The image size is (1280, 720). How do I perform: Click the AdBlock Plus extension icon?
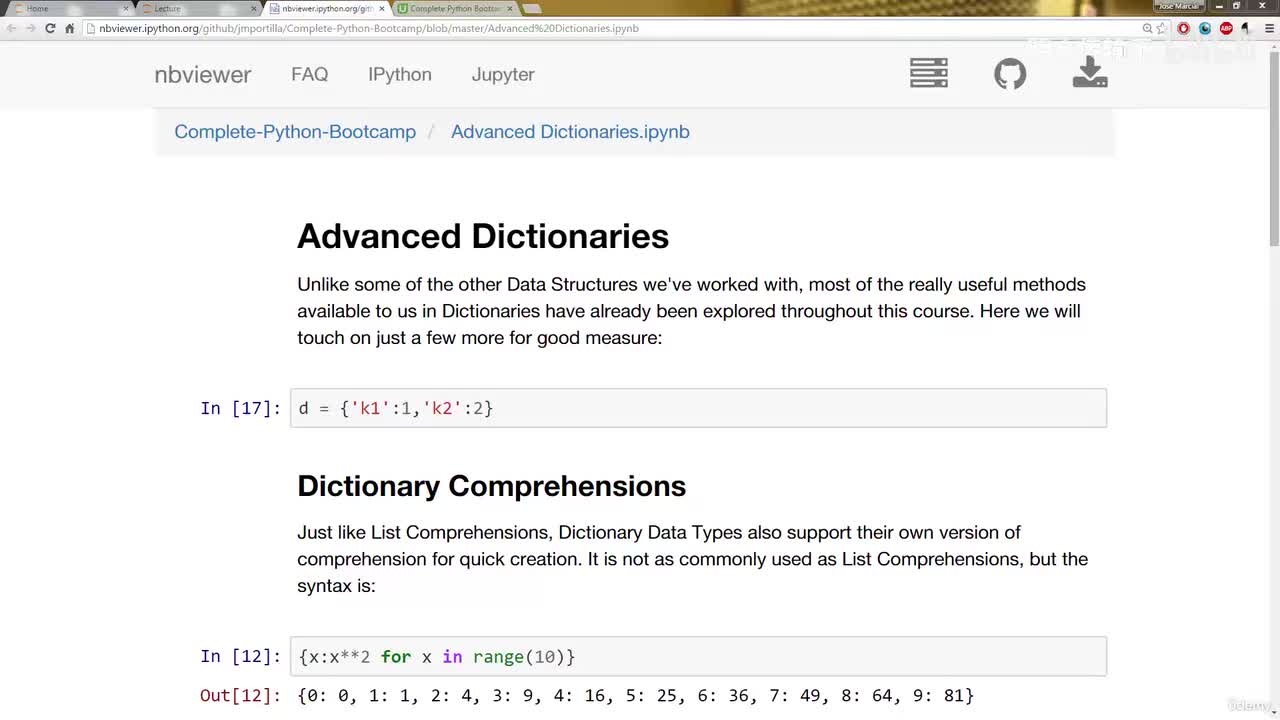(1226, 28)
